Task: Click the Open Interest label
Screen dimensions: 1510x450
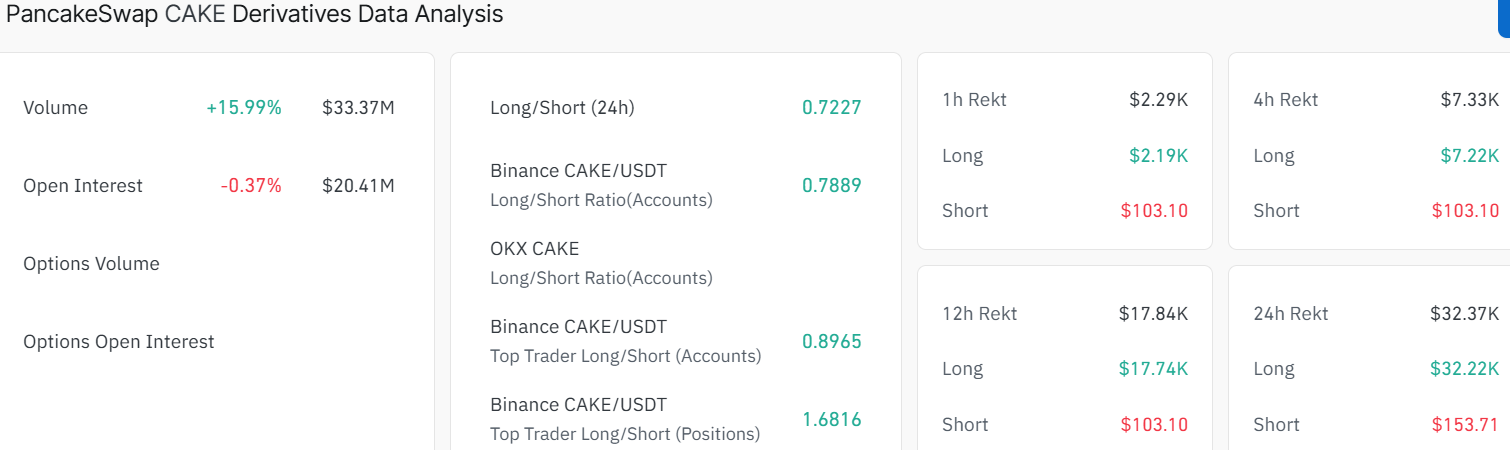Action: [x=83, y=186]
